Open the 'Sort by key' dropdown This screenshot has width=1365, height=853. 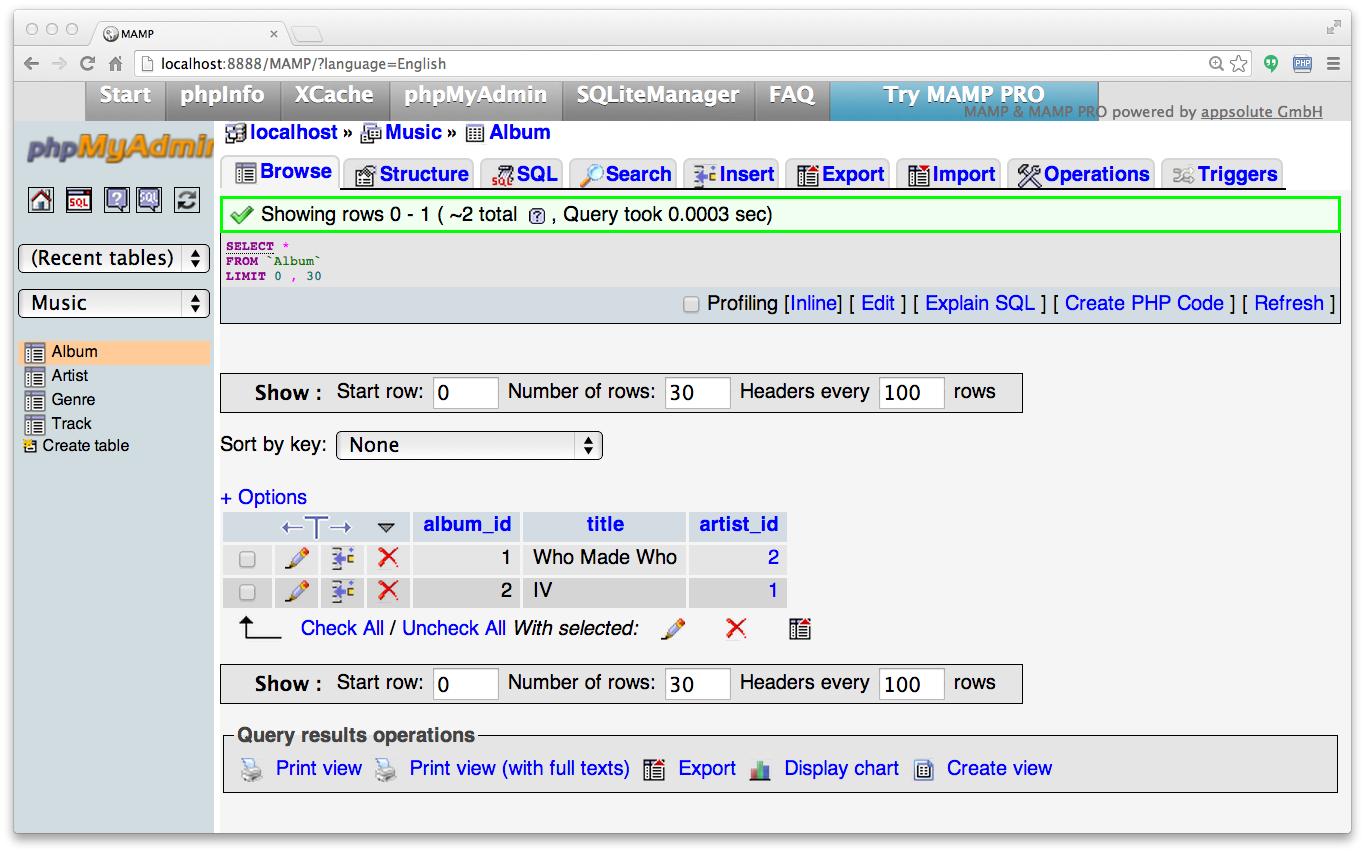pos(470,445)
